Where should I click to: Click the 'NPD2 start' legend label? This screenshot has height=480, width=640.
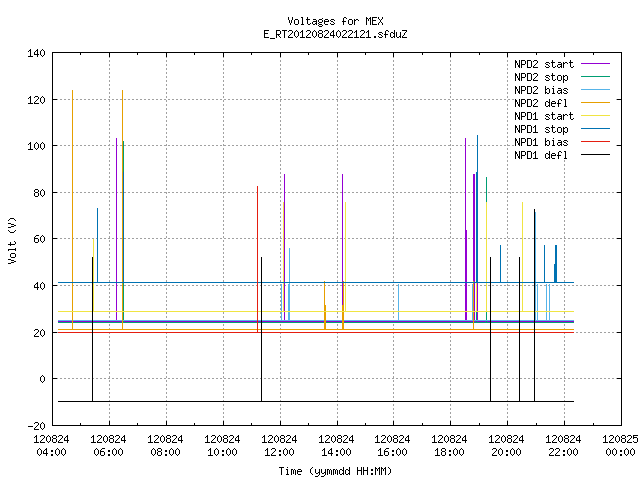coord(544,64)
